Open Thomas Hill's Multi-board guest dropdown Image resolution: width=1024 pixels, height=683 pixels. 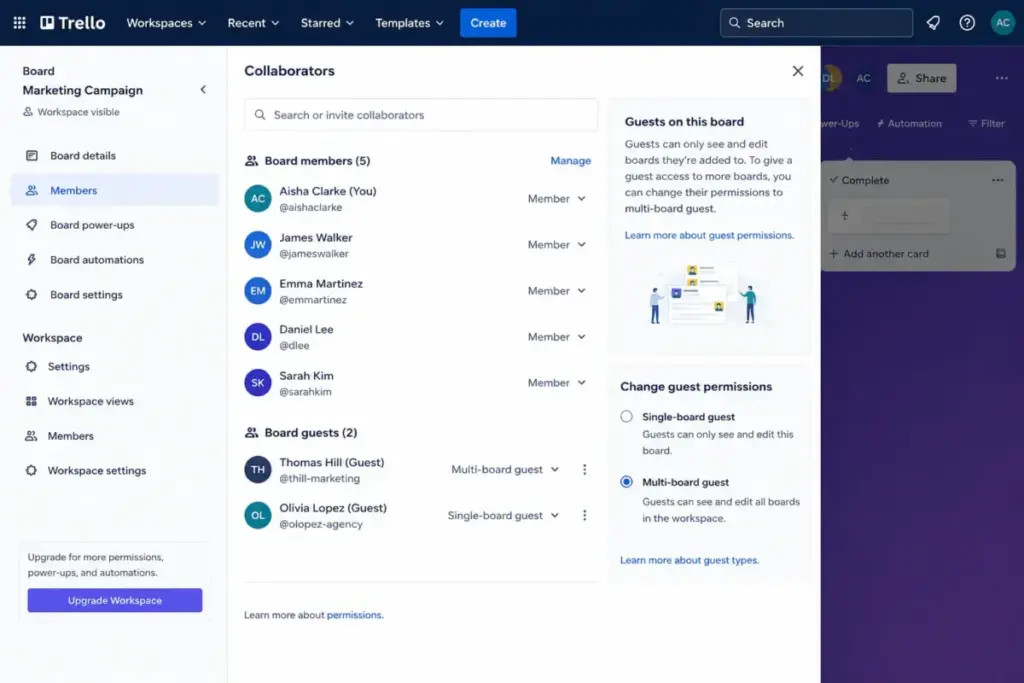505,469
